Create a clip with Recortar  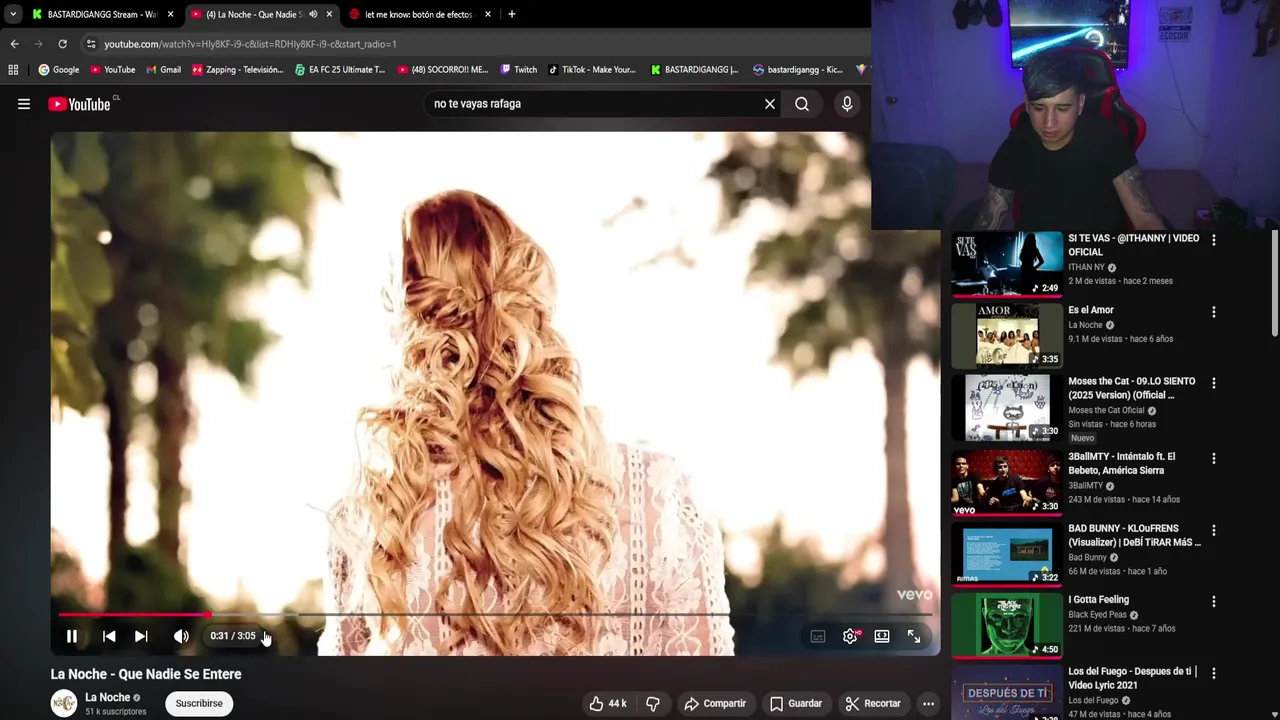pyautogui.click(x=872, y=703)
